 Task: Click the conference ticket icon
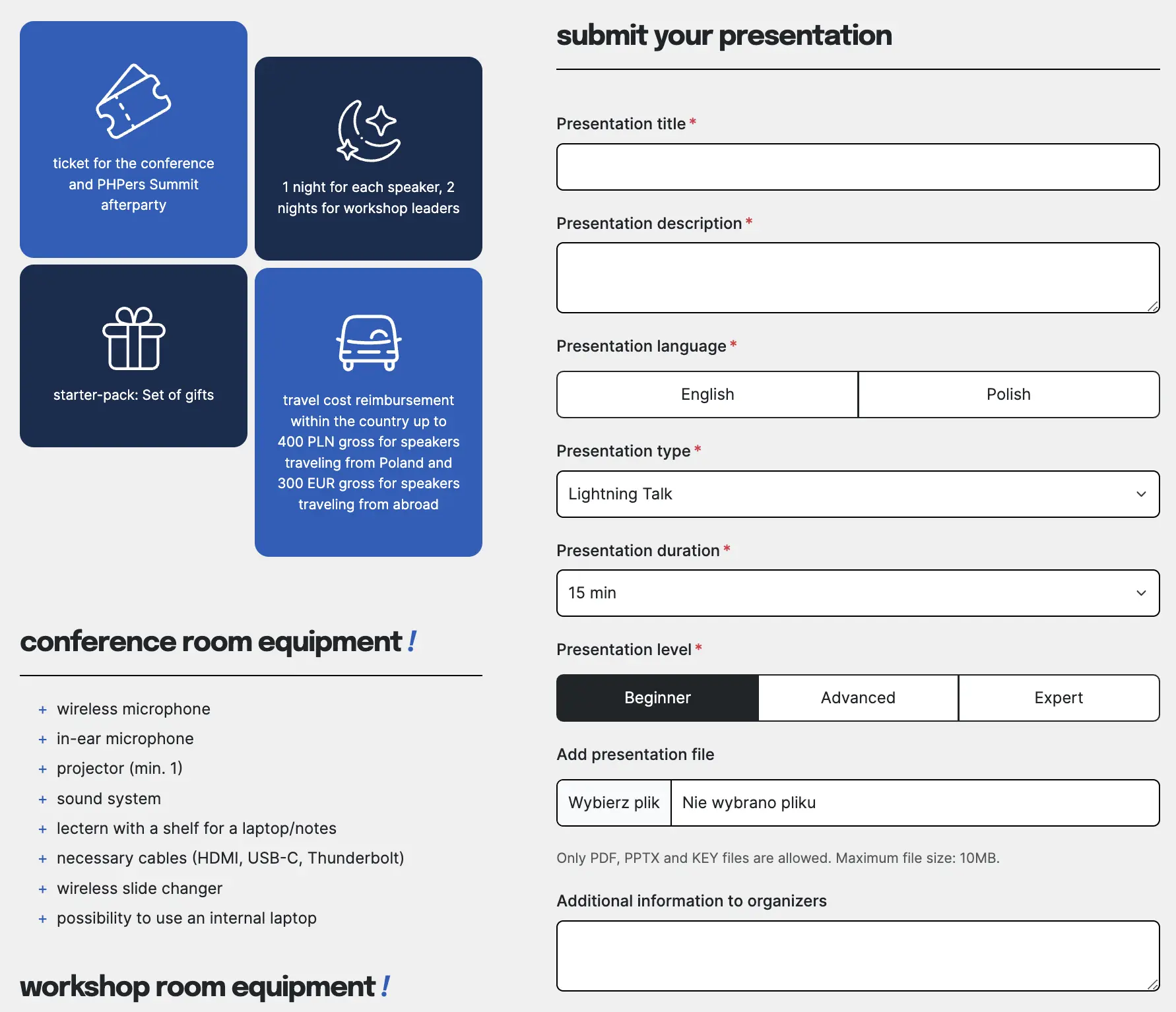pos(133,101)
